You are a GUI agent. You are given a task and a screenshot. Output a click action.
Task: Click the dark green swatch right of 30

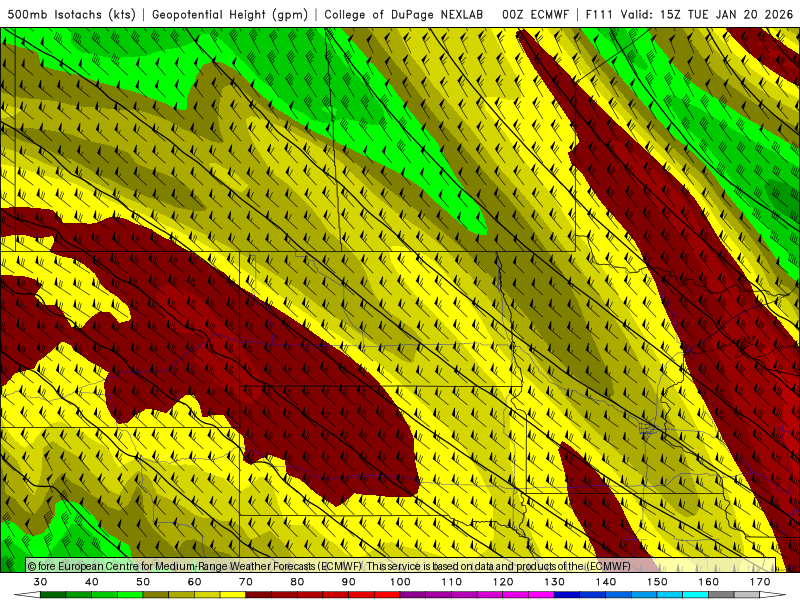point(53,595)
